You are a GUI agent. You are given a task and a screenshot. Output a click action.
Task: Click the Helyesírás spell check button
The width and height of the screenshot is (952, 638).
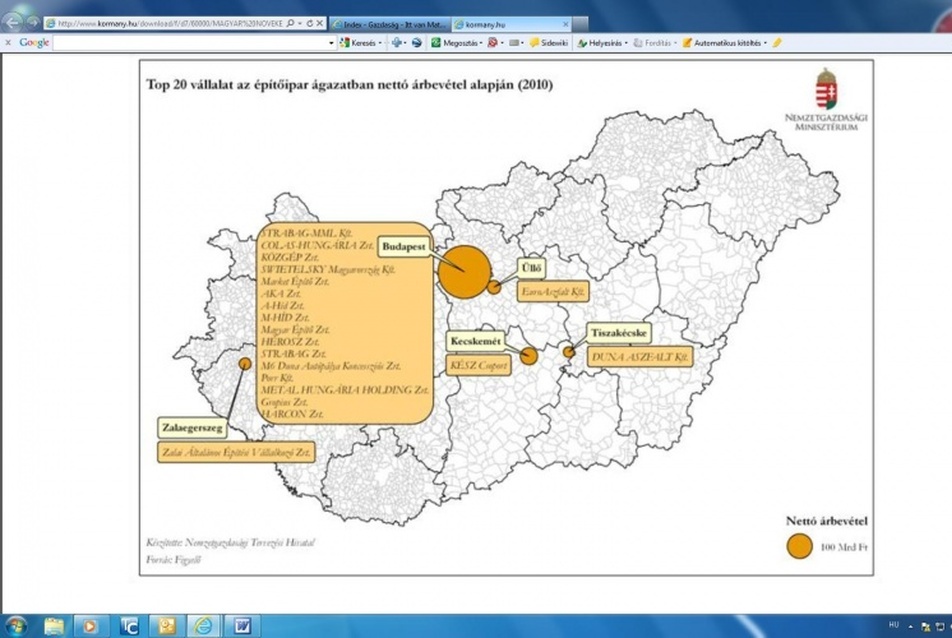600,43
